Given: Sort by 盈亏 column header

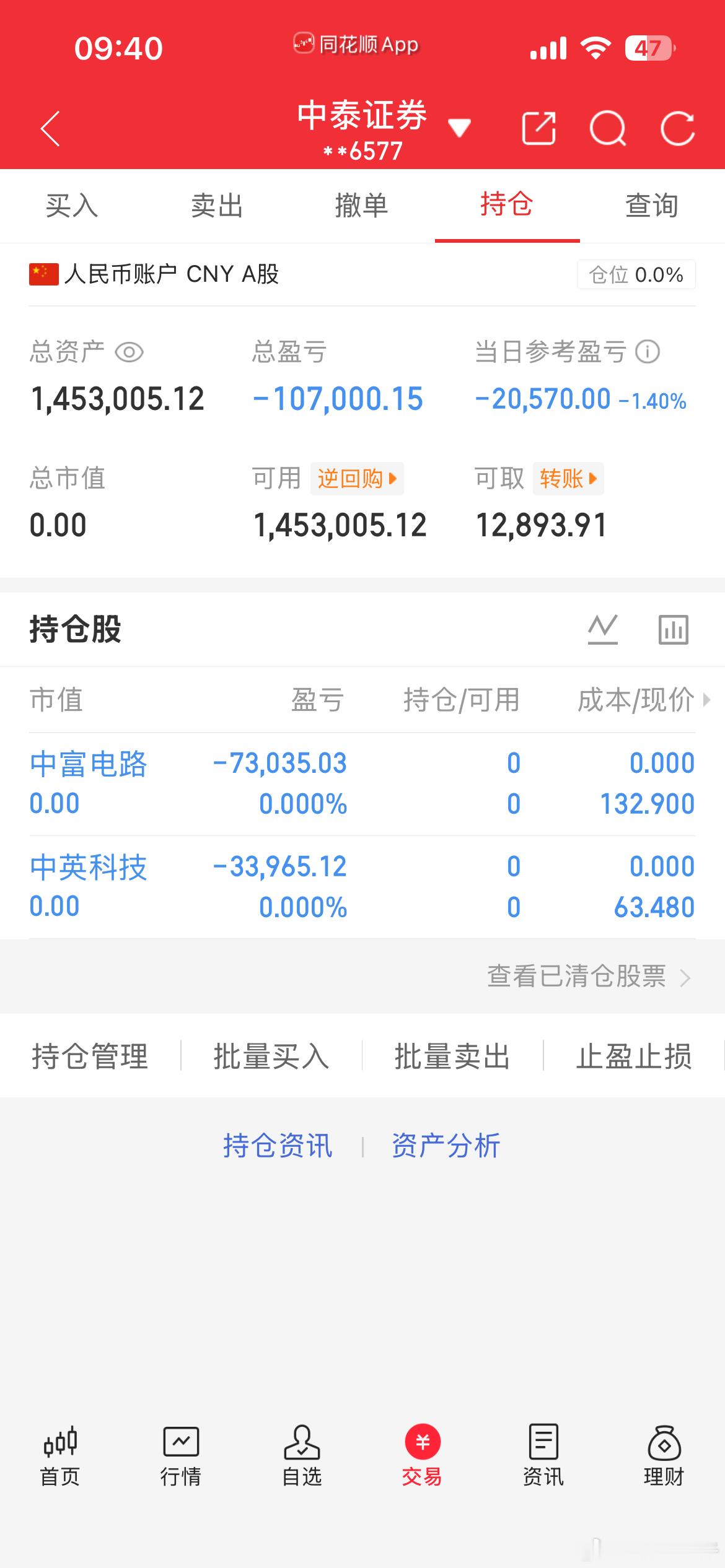Looking at the screenshot, I should tap(318, 700).
